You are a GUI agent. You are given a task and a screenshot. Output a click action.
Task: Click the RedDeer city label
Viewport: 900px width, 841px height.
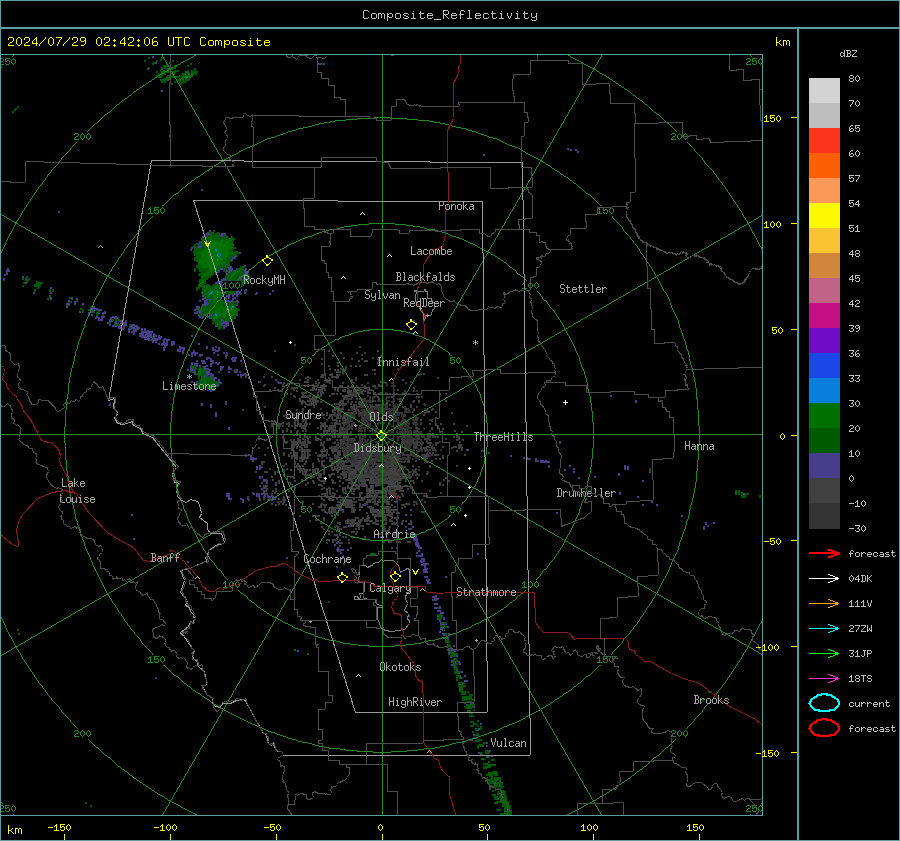424,303
